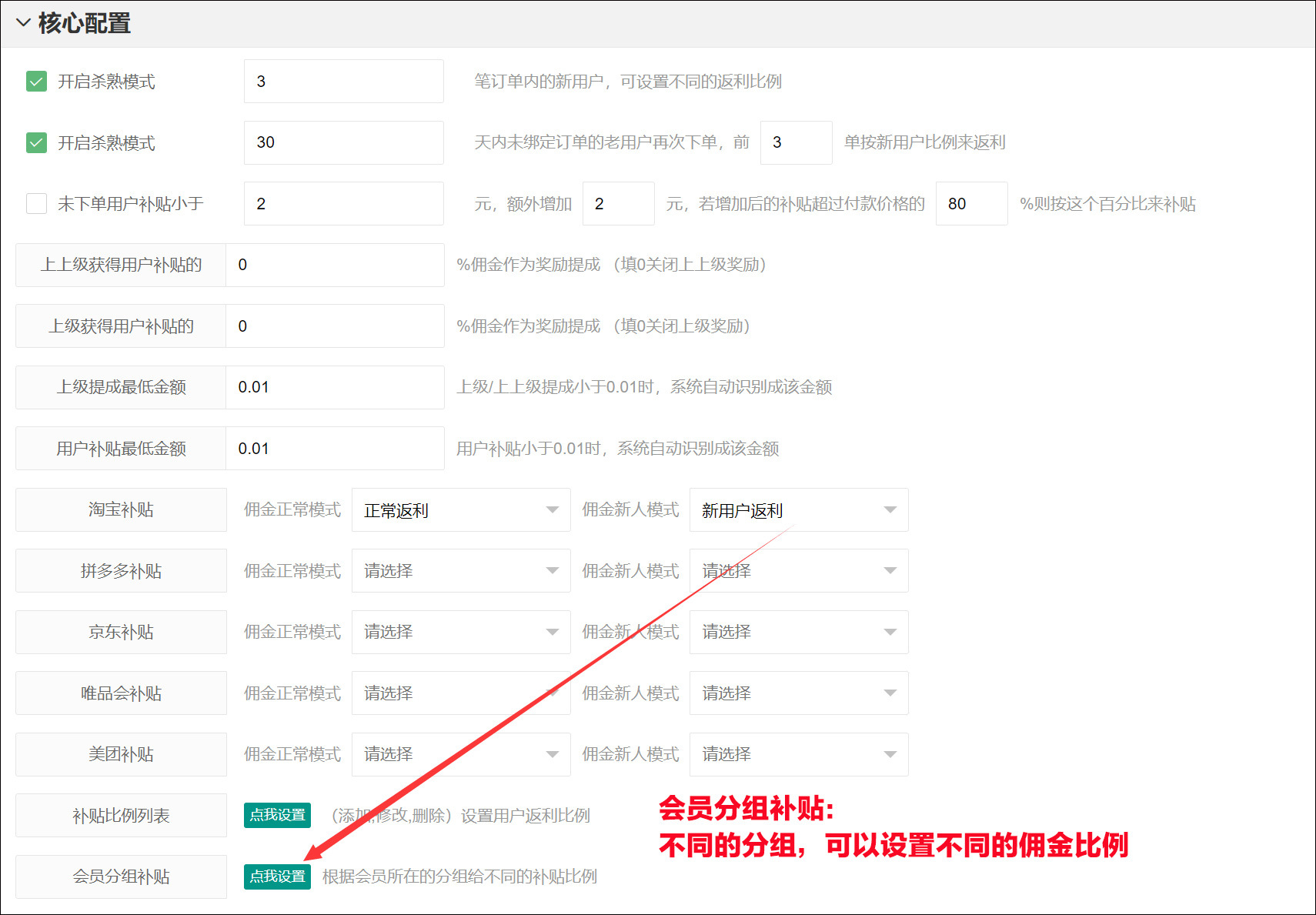This screenshot has height=915, width=1316.
Task: Click 点我设置 for 补贴比例列表
Action: pyautogui.click(x=277, y=815)
